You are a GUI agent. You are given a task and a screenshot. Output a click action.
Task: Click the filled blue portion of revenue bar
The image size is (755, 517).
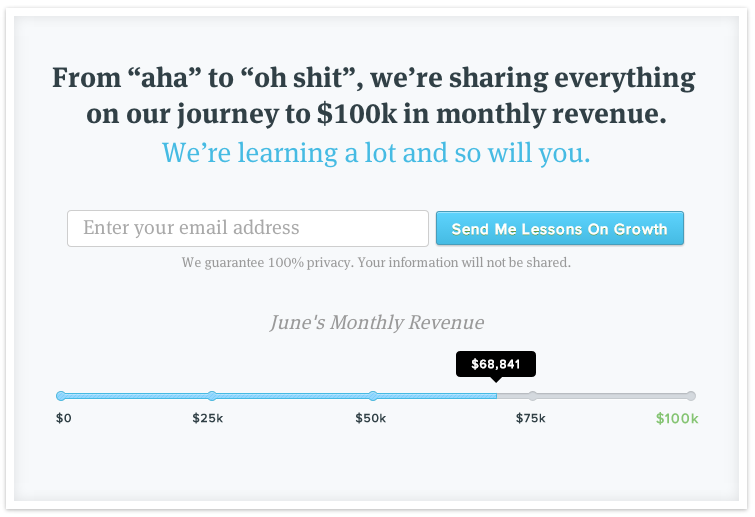click(278, 396)
